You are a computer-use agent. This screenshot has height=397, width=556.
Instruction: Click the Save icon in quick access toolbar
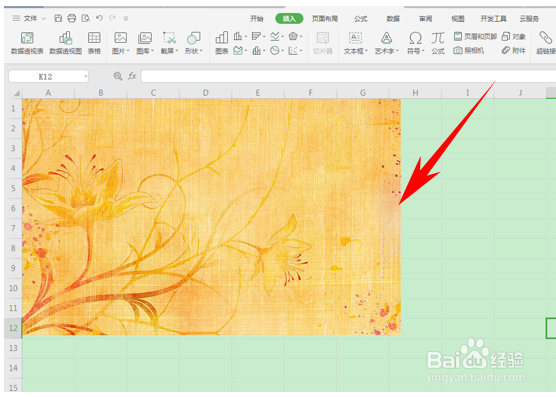(x=58, y=18)
